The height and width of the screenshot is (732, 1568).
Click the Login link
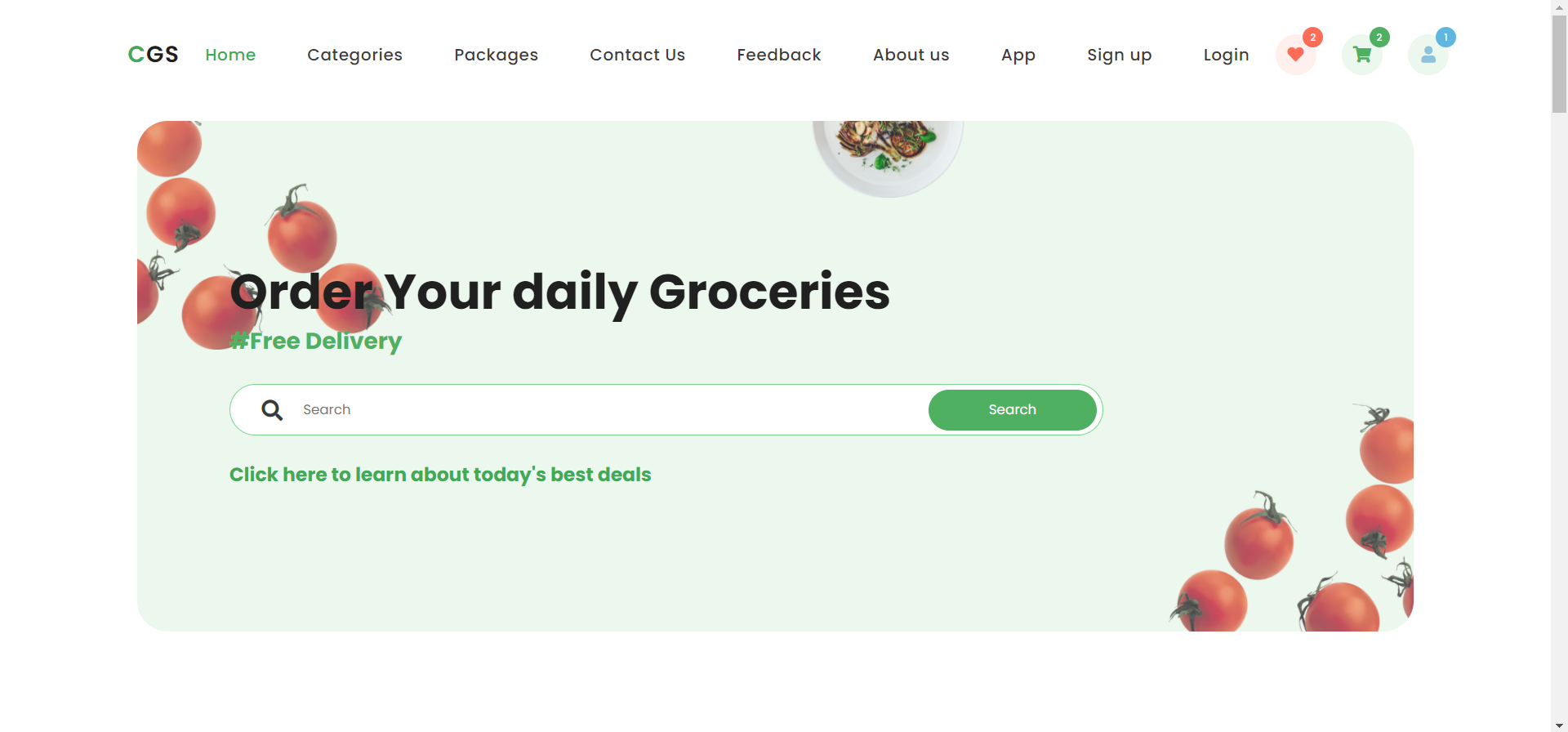pyautogui.click(x=1226, y=55)
